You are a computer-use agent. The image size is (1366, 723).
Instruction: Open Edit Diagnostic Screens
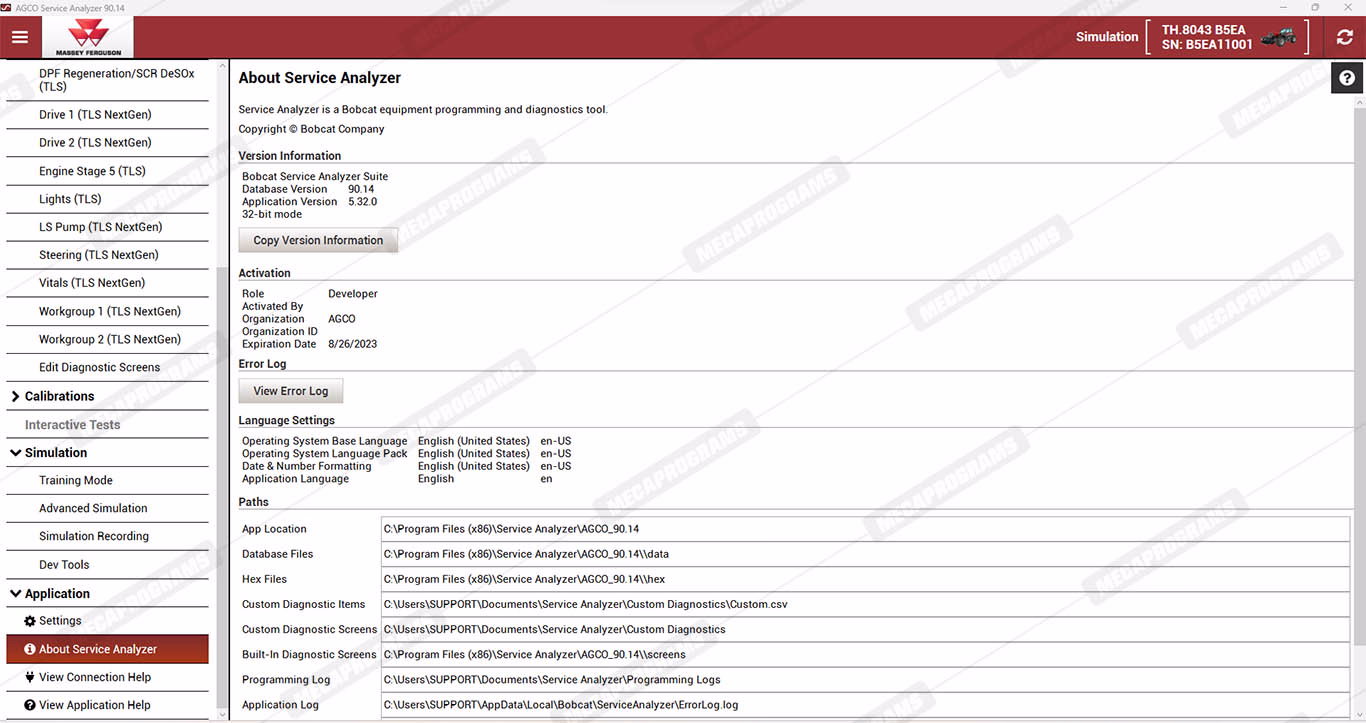click(x=108, y=367)
